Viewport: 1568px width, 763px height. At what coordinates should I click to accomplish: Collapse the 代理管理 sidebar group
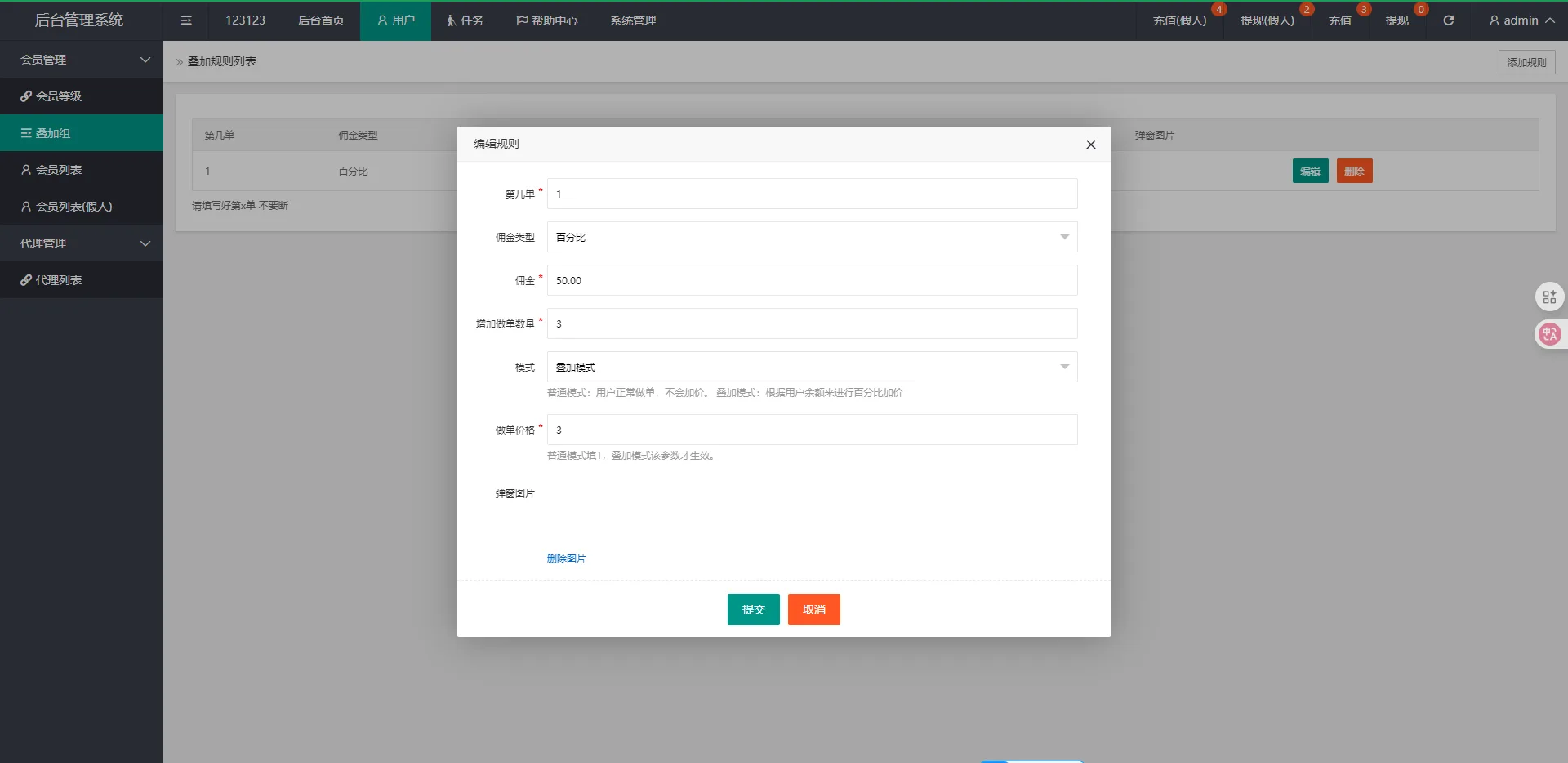coord(82,243)
